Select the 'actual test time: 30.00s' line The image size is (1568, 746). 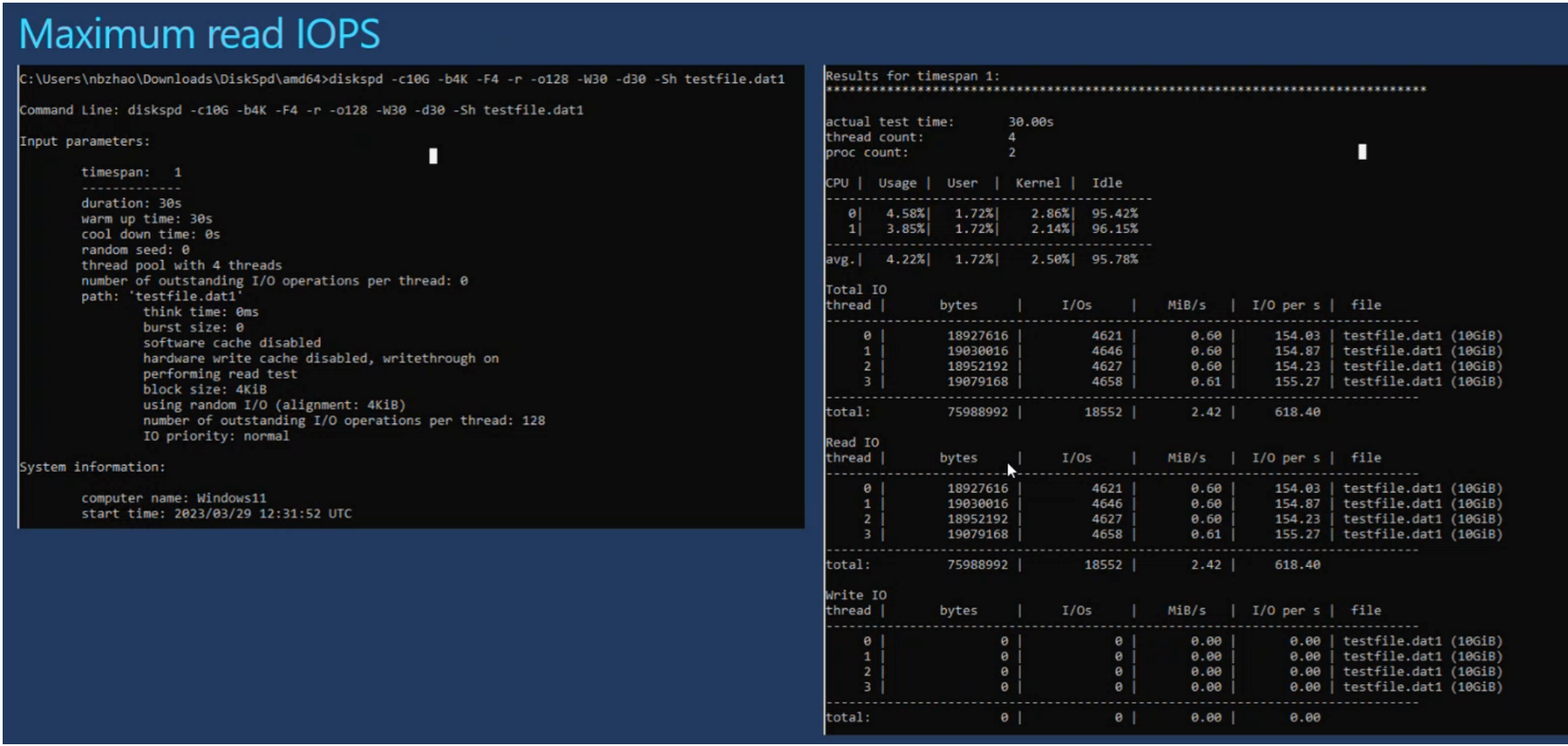coord(940,122)
